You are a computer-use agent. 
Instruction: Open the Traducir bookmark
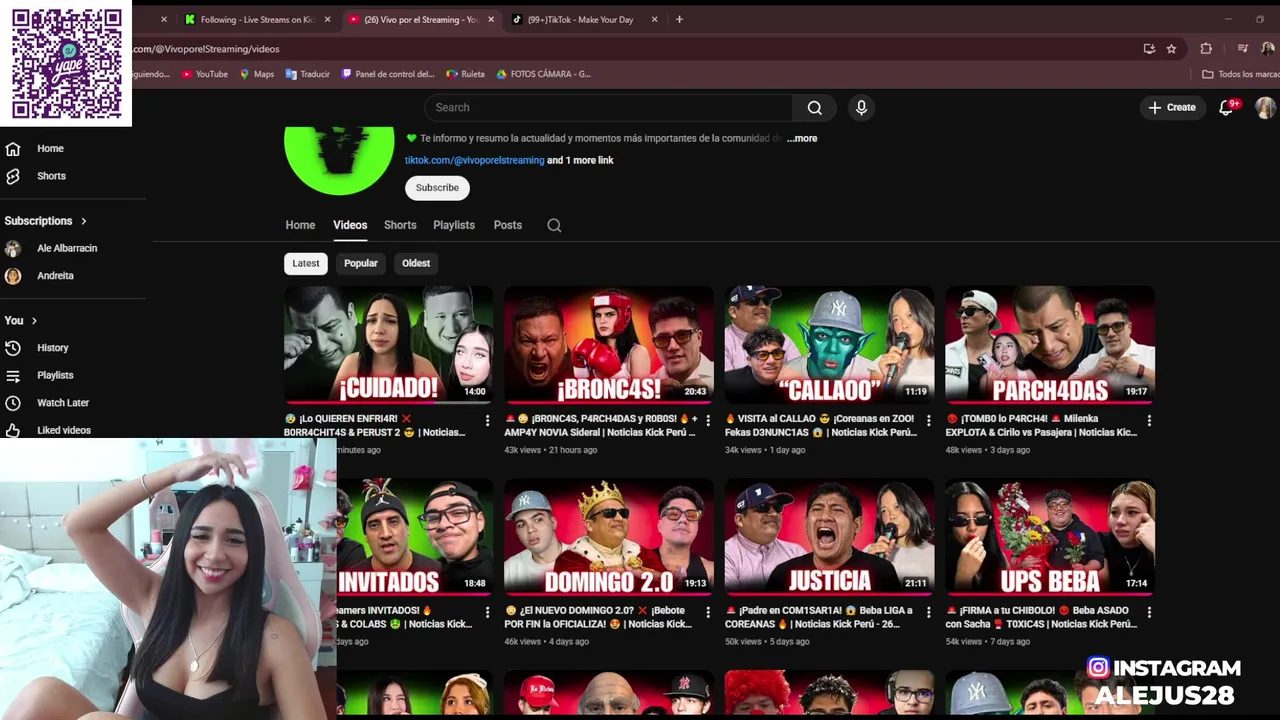[308, 74]
